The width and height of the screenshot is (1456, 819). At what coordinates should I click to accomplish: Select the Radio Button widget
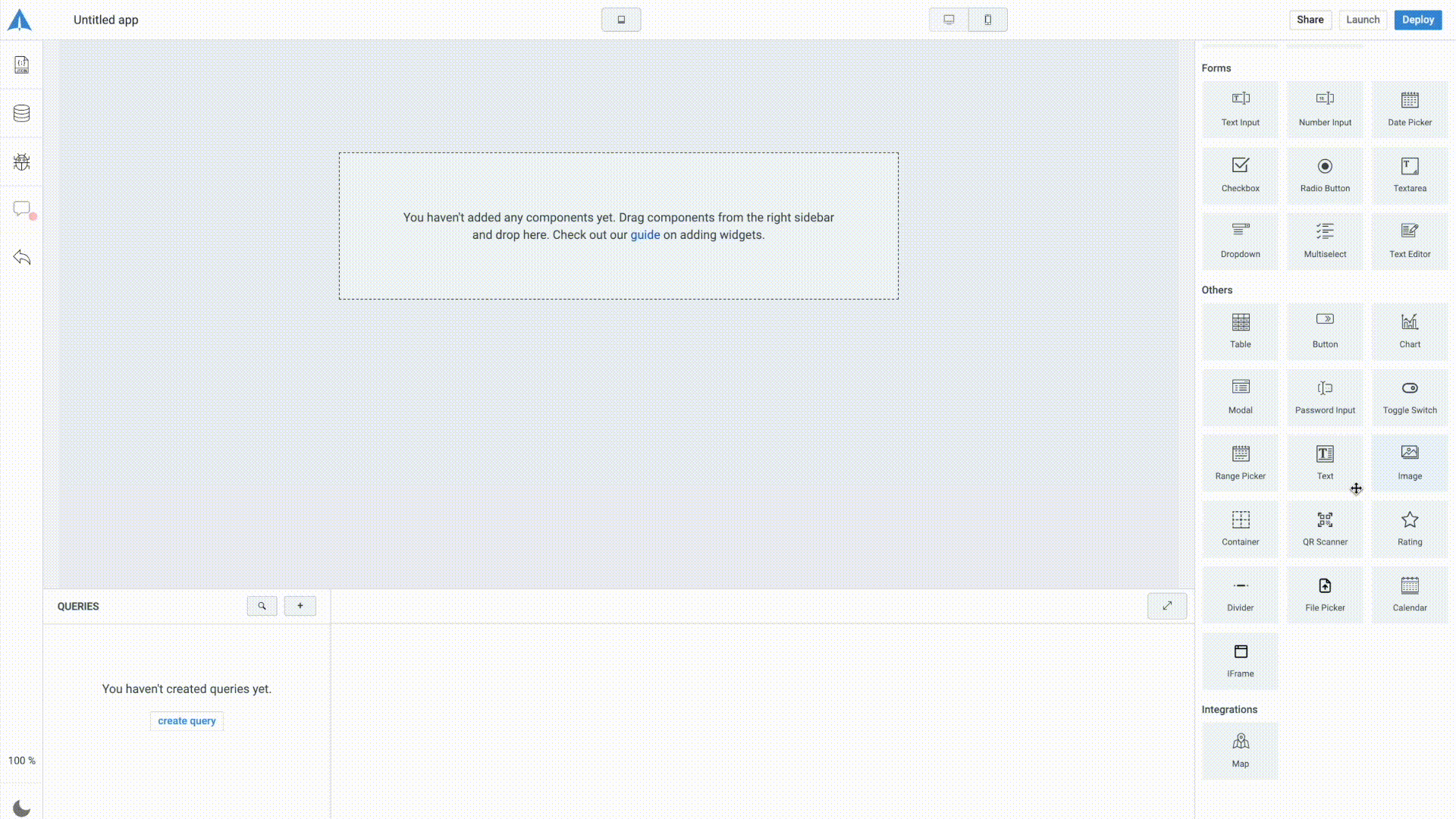tap(1325, 174)
